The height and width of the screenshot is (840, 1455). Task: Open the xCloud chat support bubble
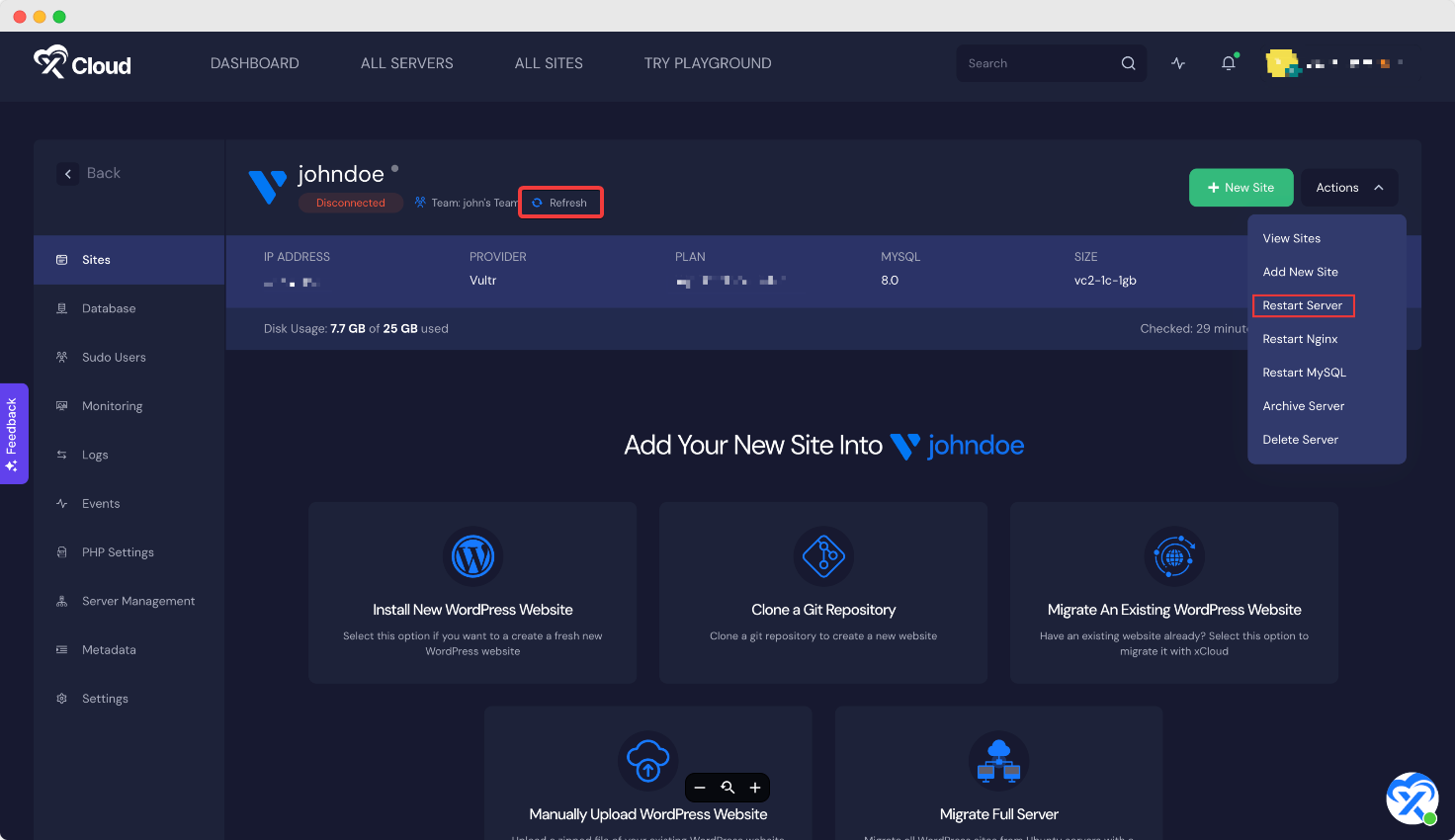coord(1412,798)
